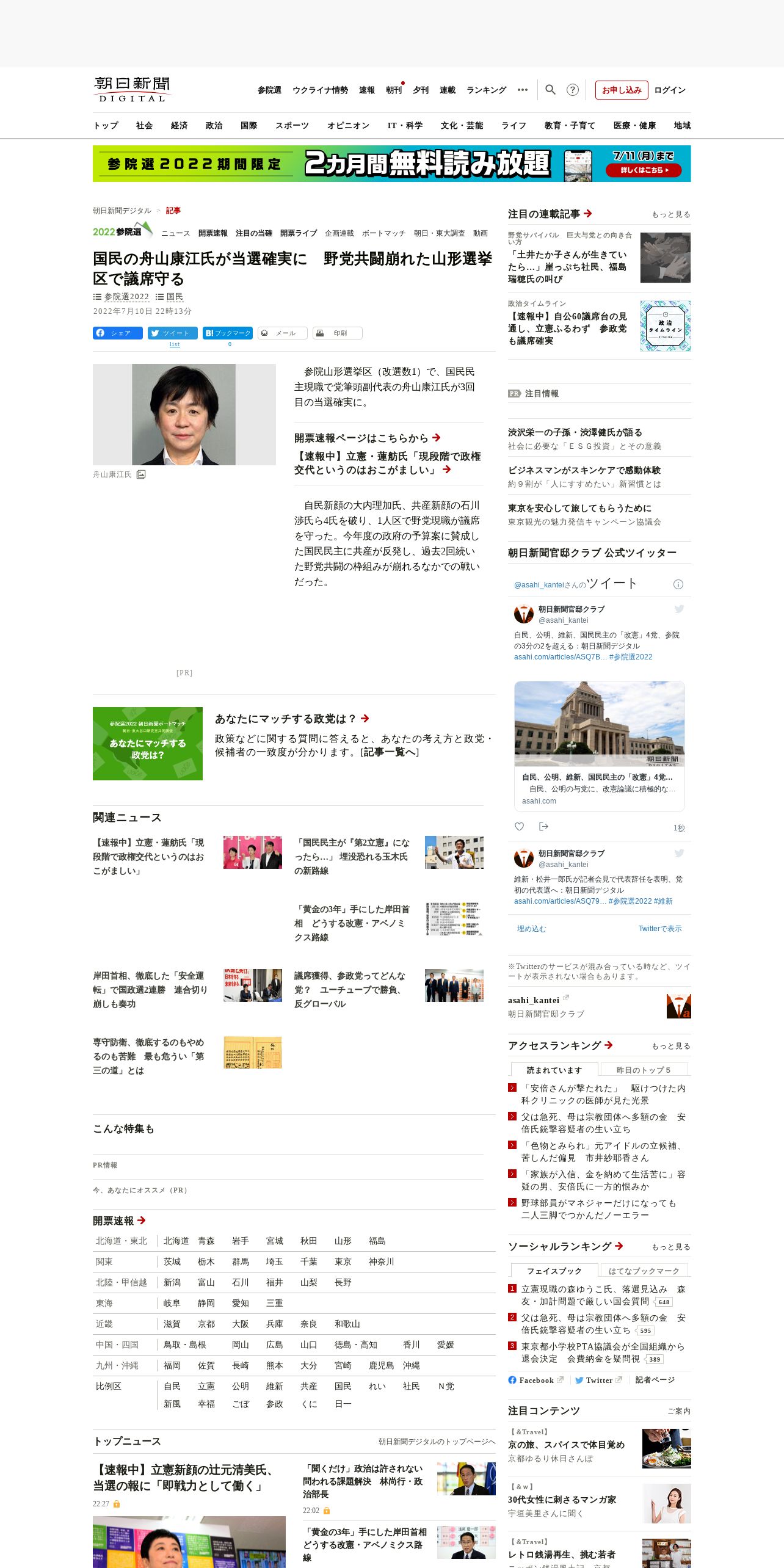Send article by mail icon button

[x=283, y=333]
